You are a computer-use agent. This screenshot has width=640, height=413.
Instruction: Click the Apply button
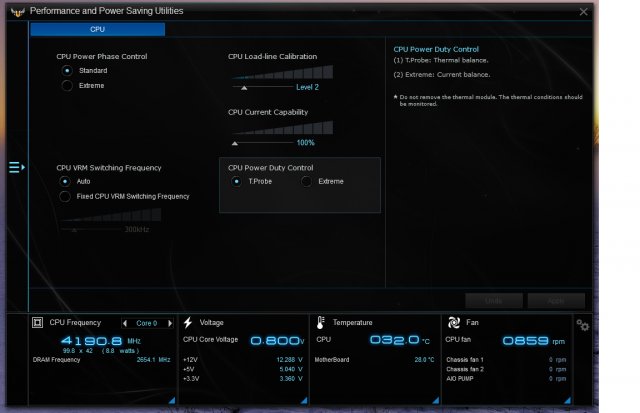pos(555,300)
